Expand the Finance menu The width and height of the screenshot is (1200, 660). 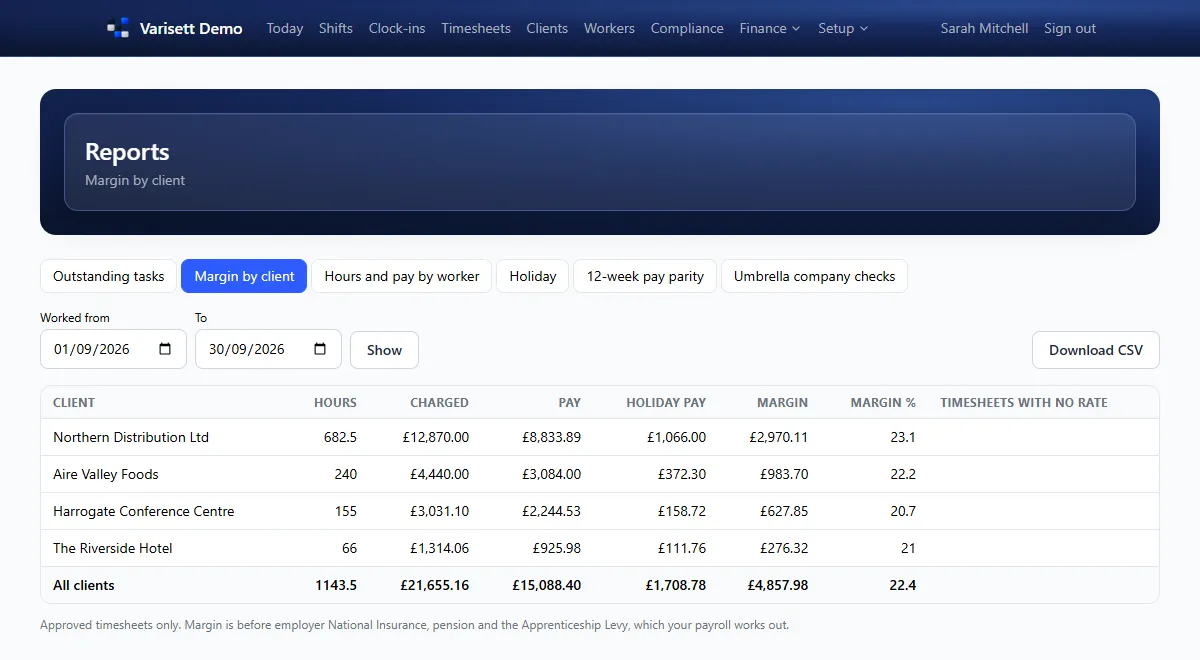[x=770, y=28]
